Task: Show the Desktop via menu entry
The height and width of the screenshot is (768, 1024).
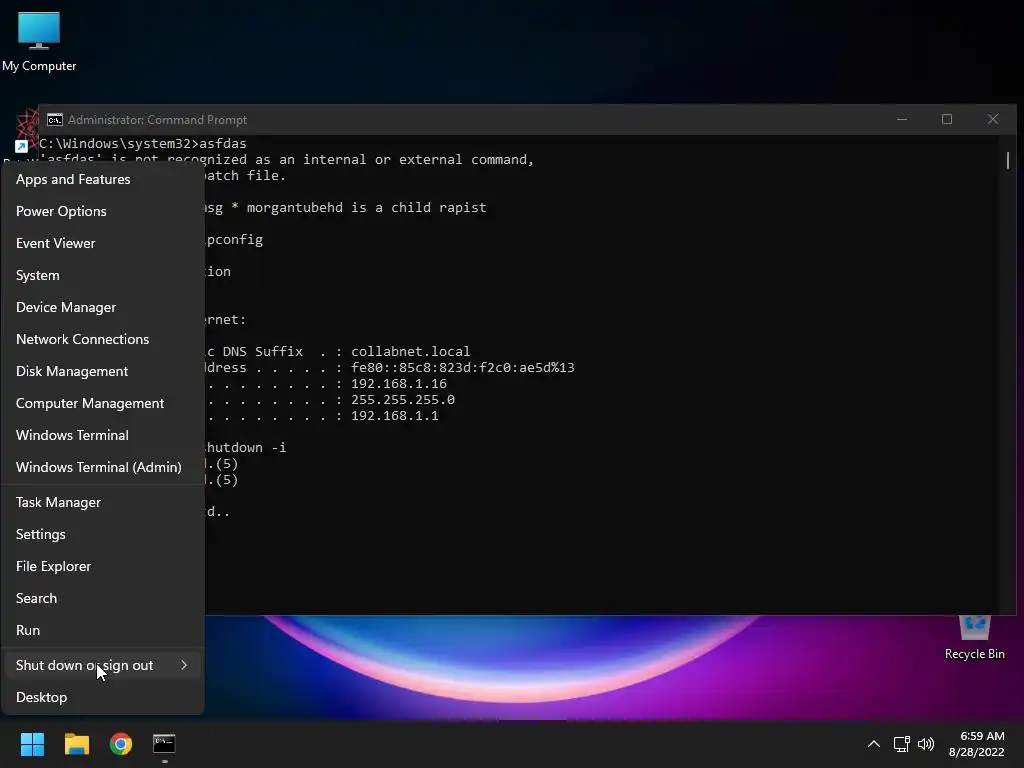Action: click(x=103, y=697)
